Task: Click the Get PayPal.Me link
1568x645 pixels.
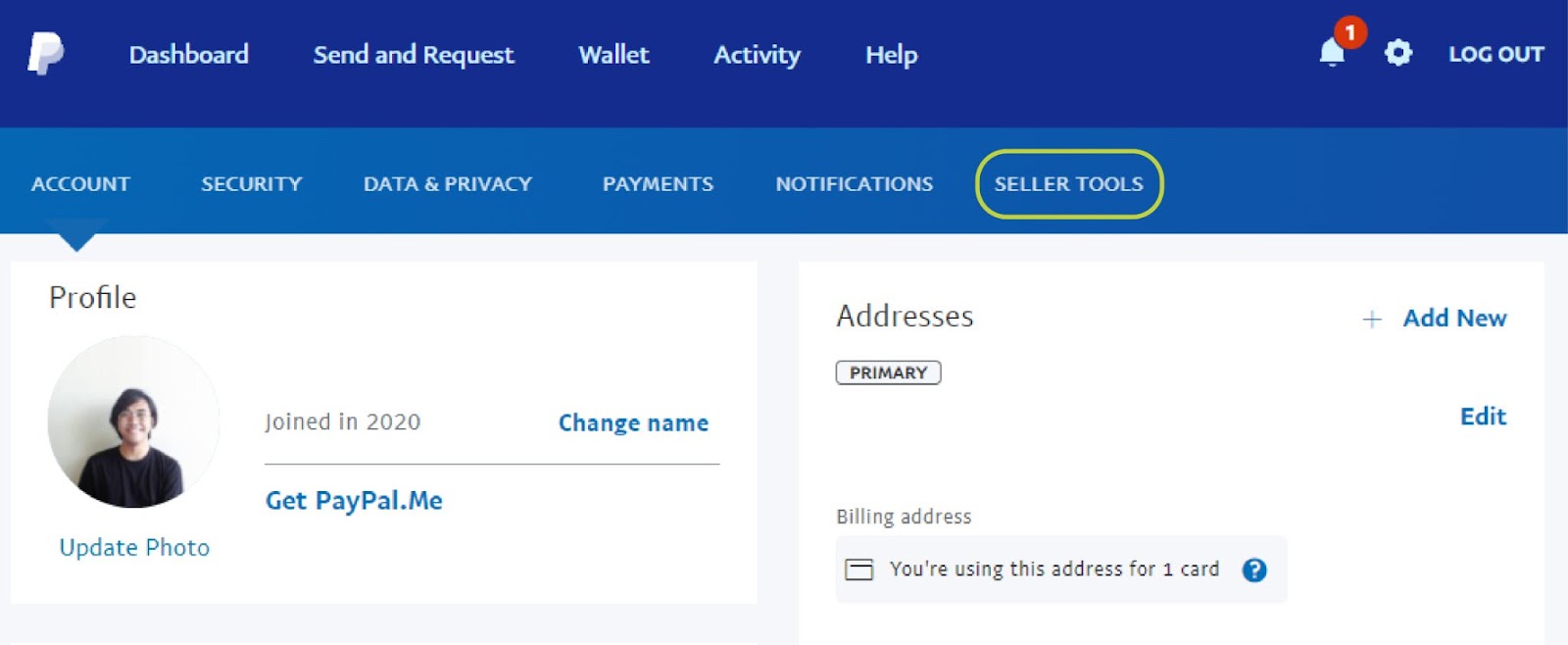Action: pyautogui.click(x=354, y=500)
